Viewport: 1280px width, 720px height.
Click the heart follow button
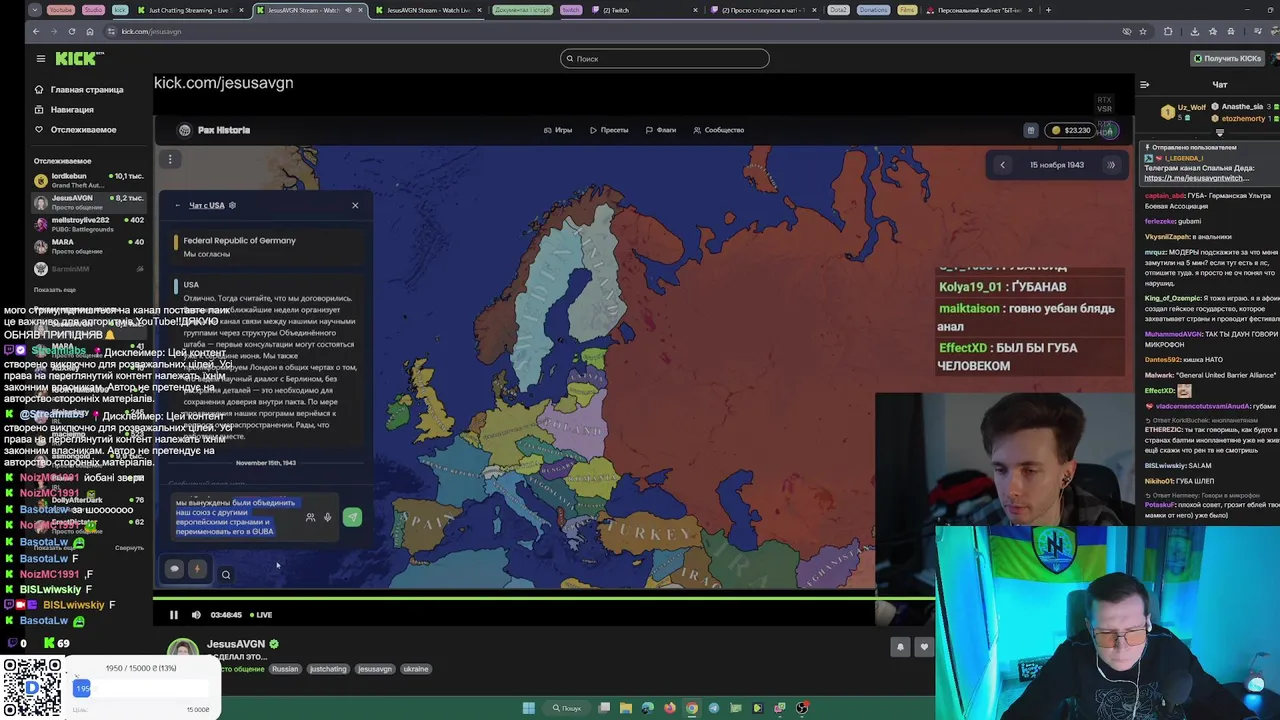pyautogui.click(x=924, y=647)
